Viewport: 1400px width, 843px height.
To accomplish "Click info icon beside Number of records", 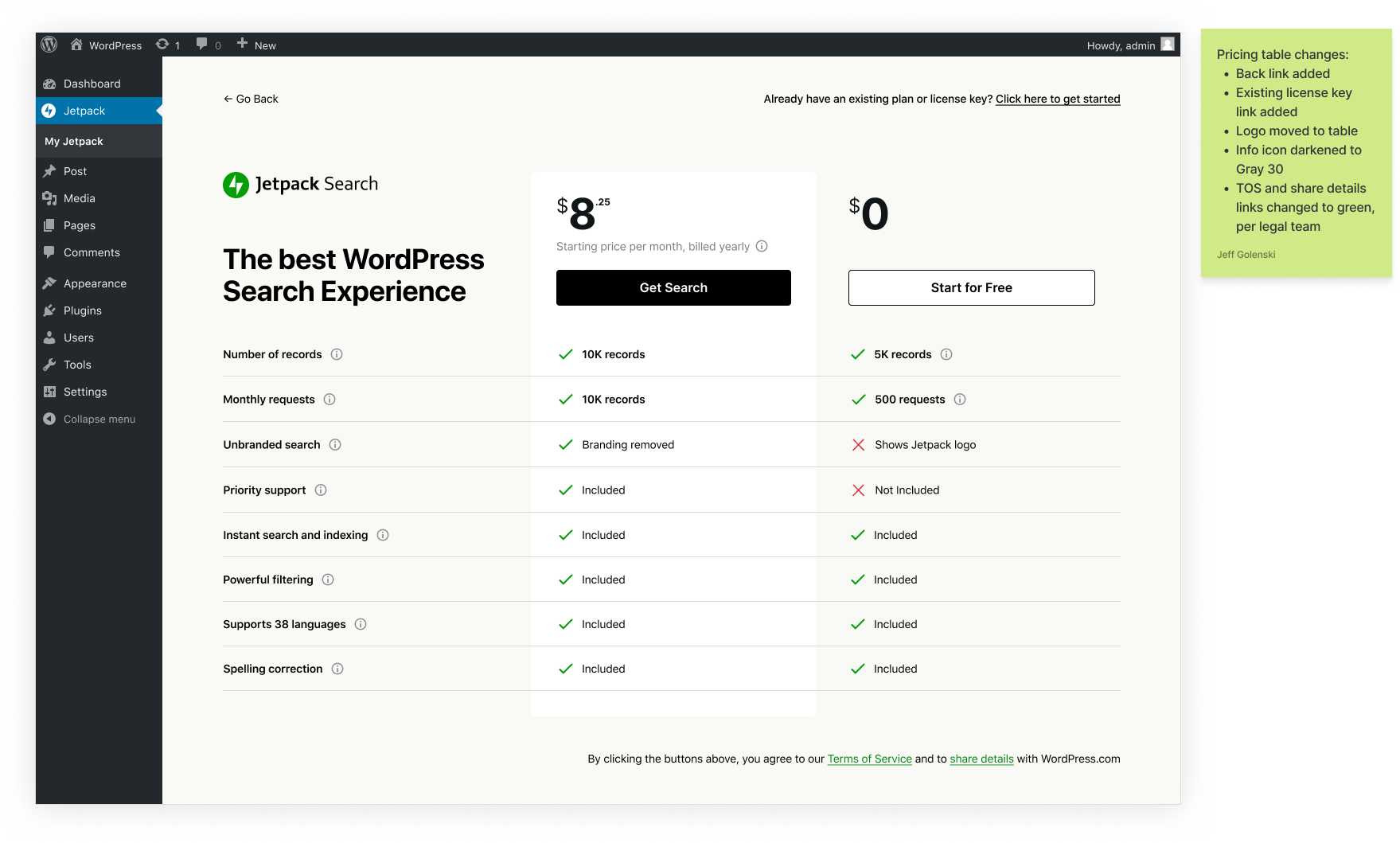I will 337,354.
